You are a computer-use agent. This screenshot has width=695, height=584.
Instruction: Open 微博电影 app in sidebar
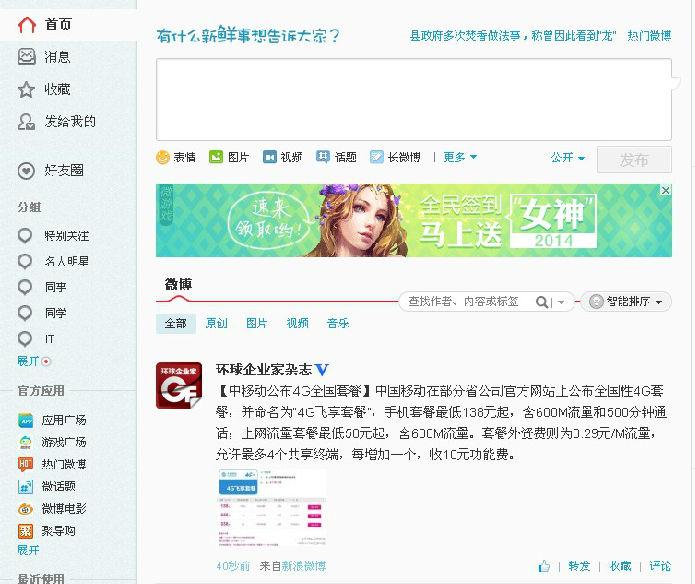pos(63,508)
